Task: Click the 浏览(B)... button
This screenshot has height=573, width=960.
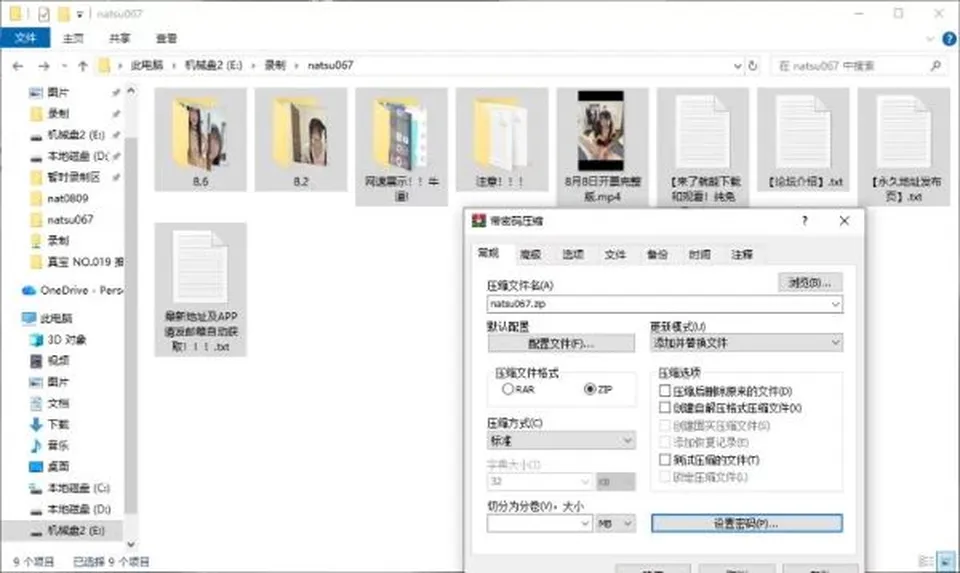Action: (x=810, y=283)
